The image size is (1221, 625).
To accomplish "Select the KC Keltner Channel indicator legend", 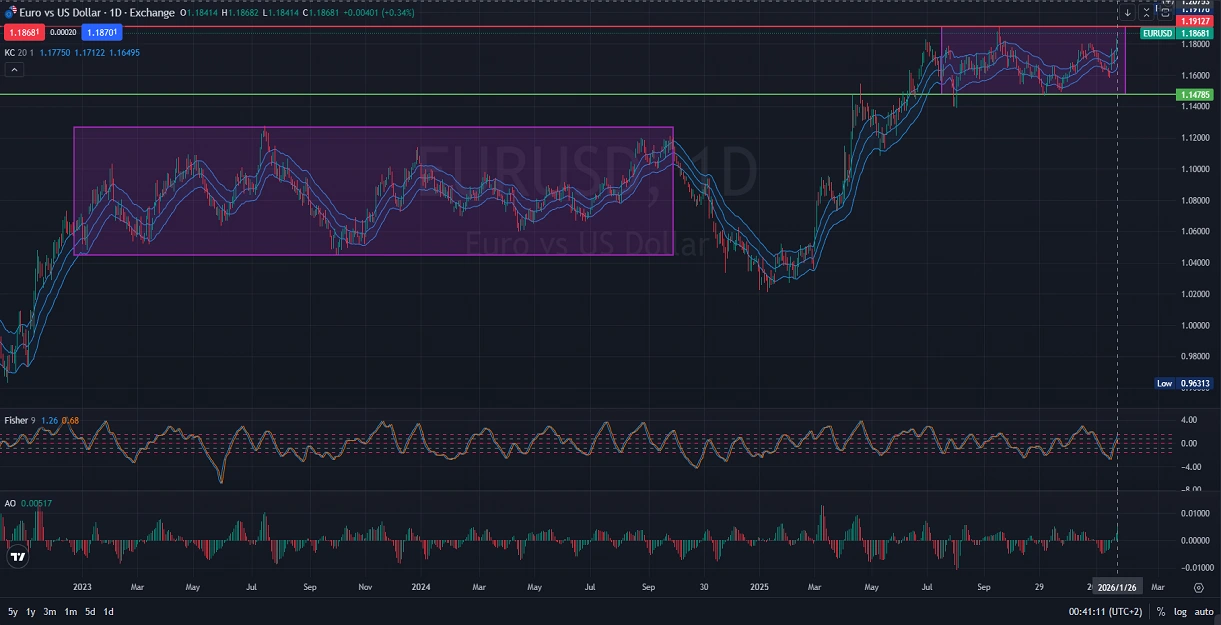I will point(10,52).
